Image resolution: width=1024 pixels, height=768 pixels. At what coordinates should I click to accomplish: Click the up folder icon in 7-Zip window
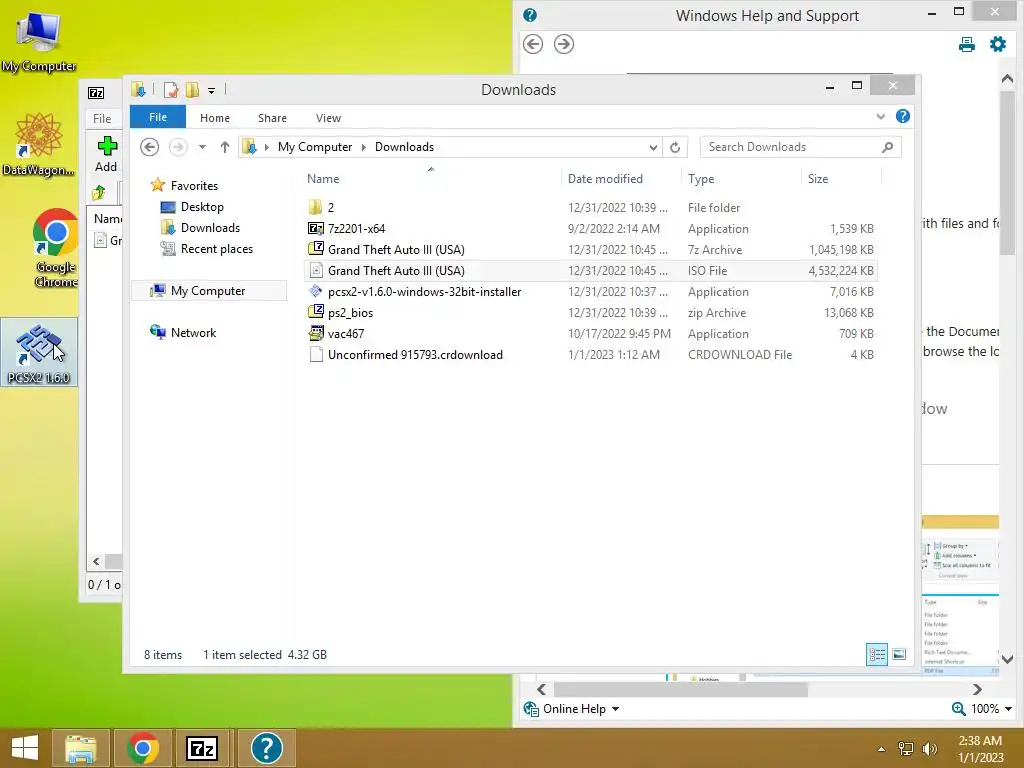[99, 193]
